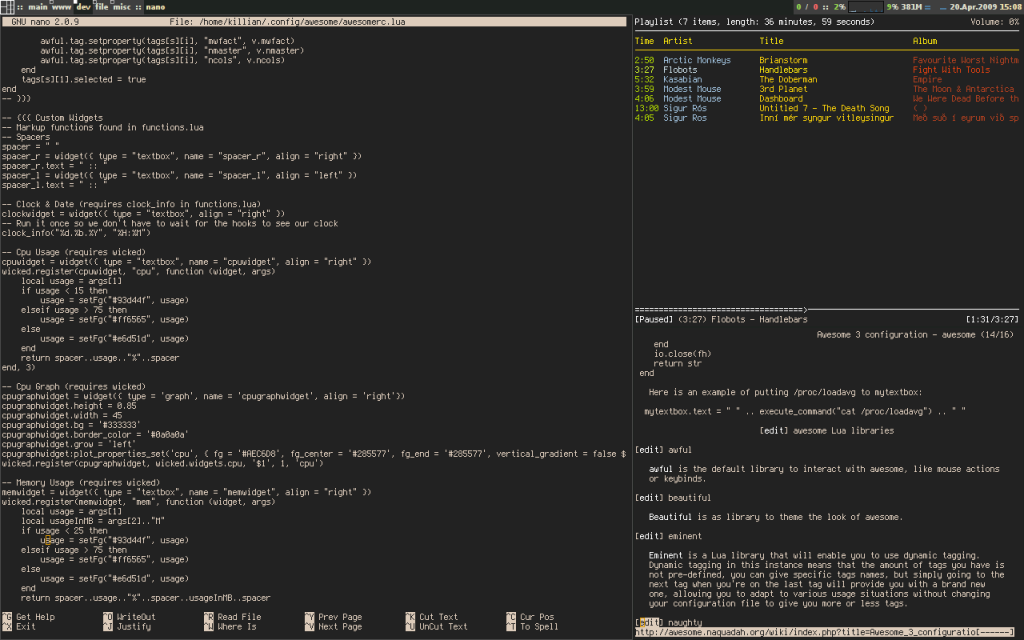1024x640 pixels.
Task: Click the Title column header in playlist
Action: (771, 40)
